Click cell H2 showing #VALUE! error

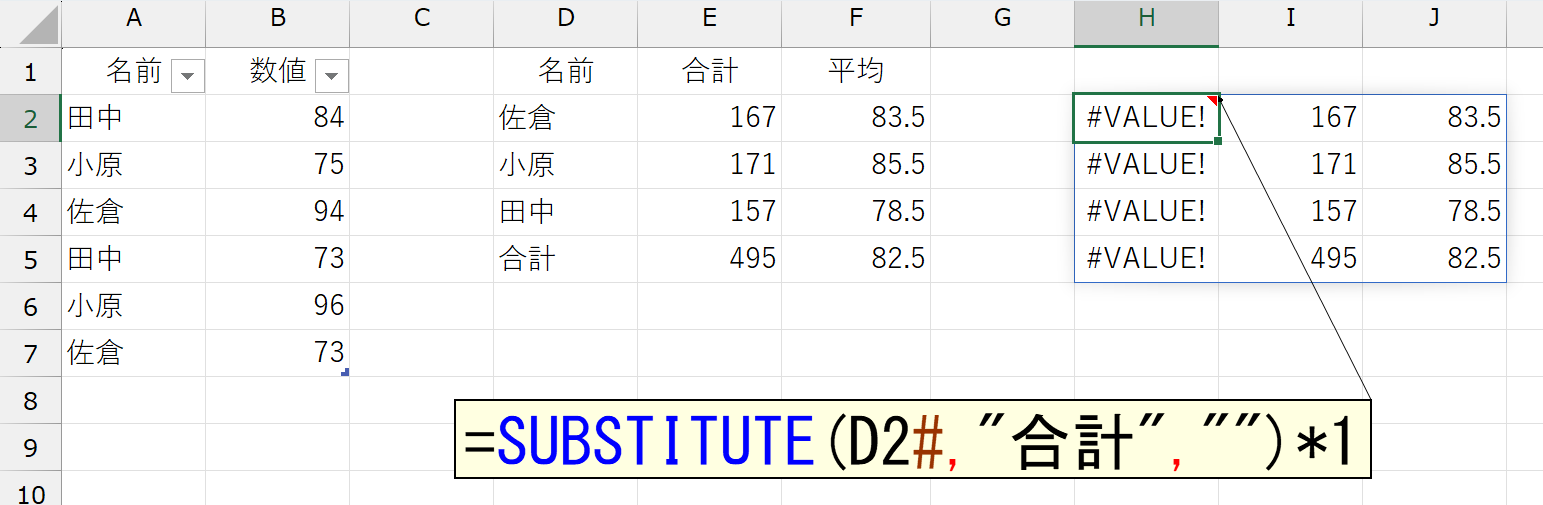click(1146, 118)
